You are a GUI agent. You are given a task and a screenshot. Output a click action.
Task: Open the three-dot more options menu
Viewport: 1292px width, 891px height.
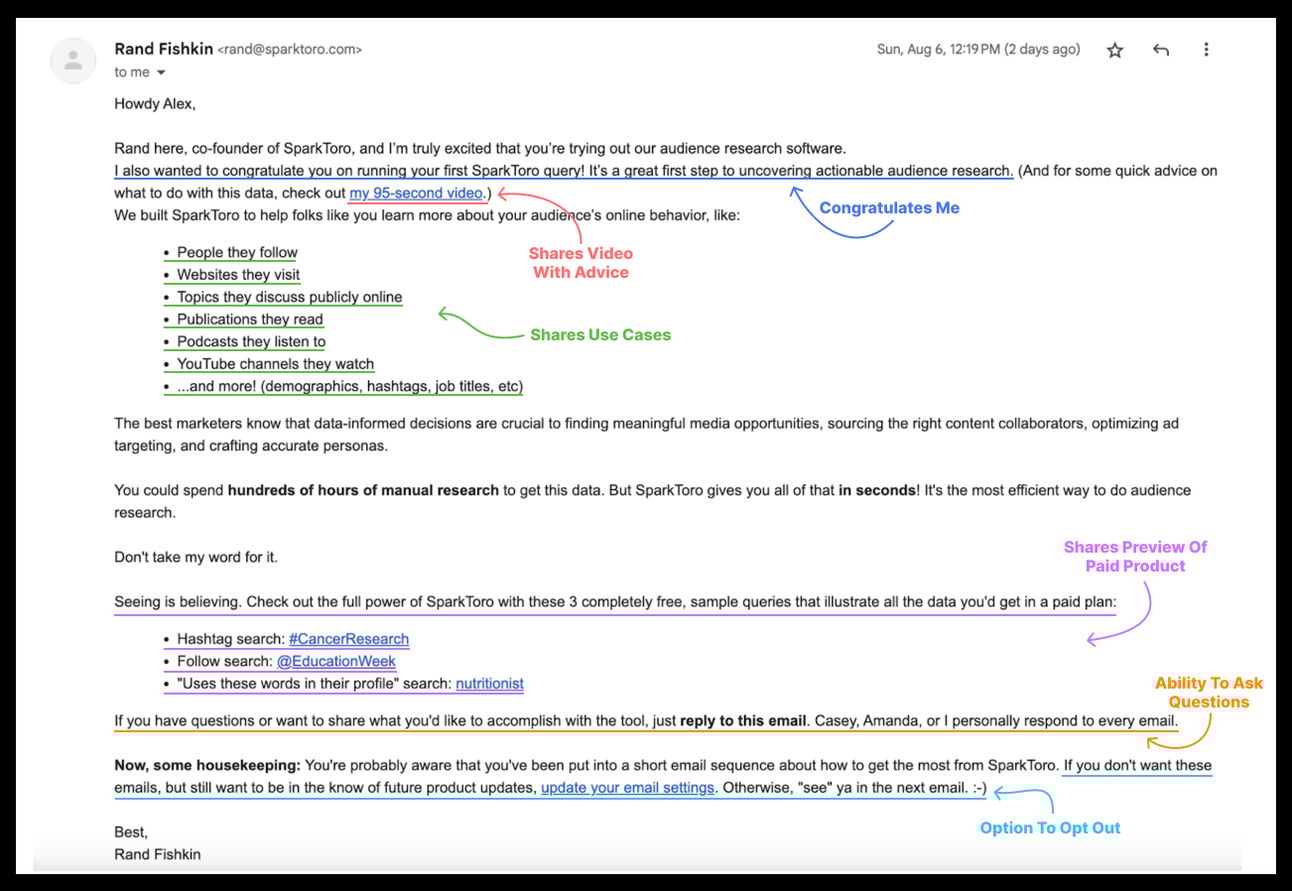[1207, 50]
